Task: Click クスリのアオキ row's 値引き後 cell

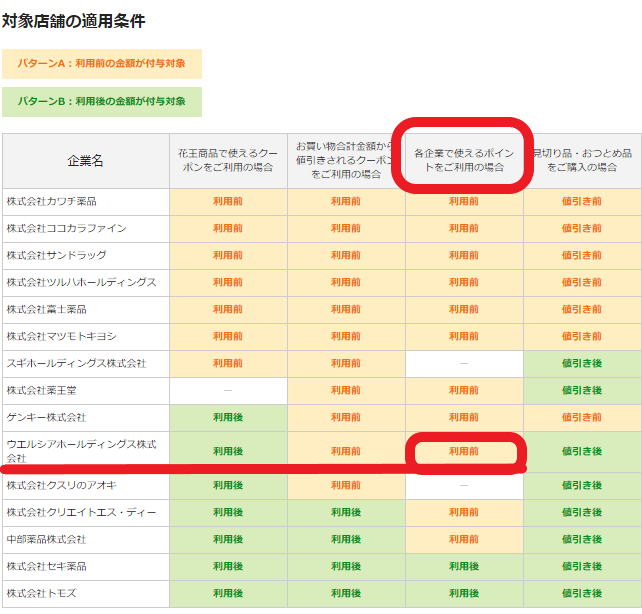Action: 582,485
